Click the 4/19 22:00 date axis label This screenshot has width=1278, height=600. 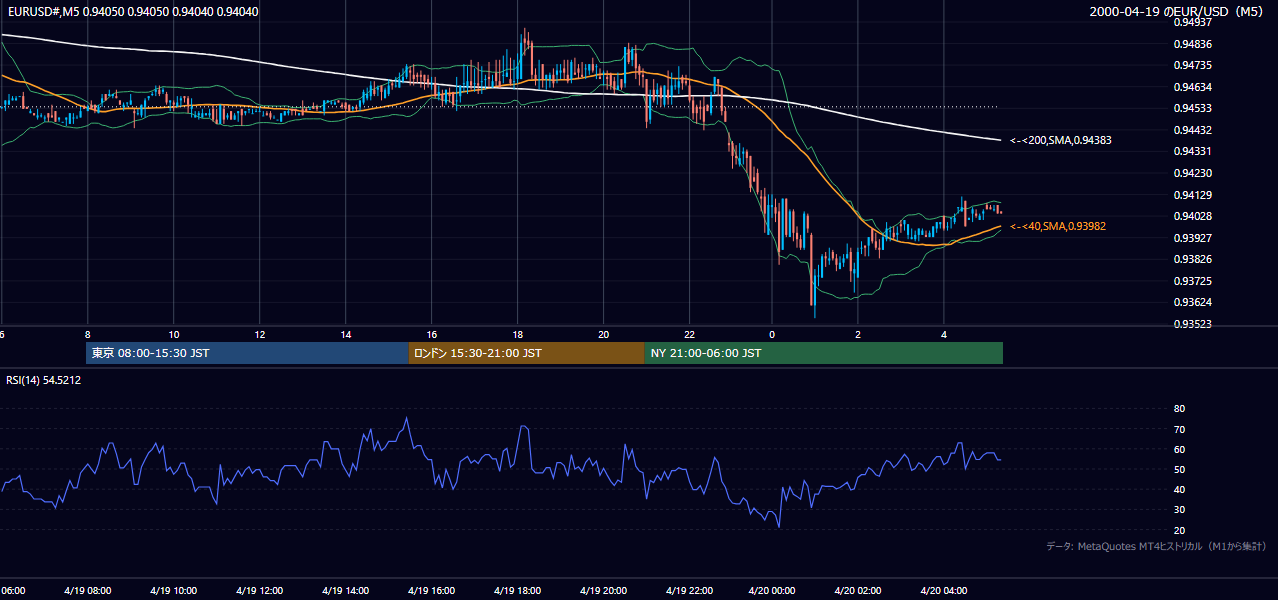(689, 591)
